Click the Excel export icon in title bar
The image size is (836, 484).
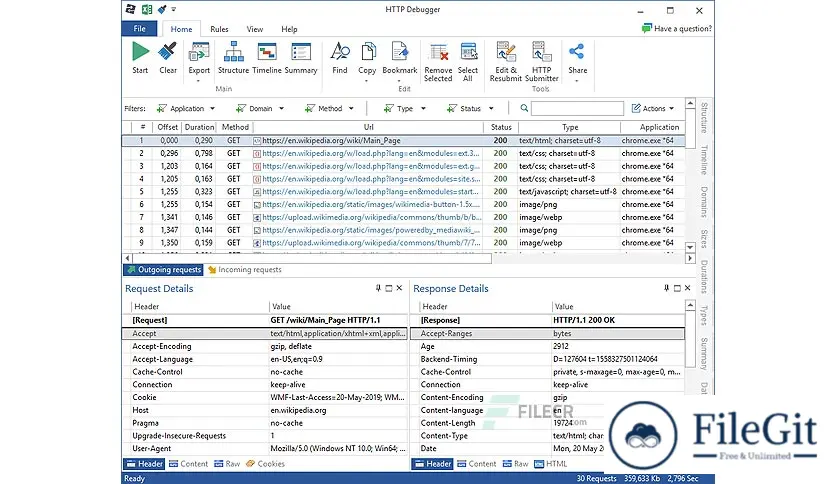click(147, 9)
